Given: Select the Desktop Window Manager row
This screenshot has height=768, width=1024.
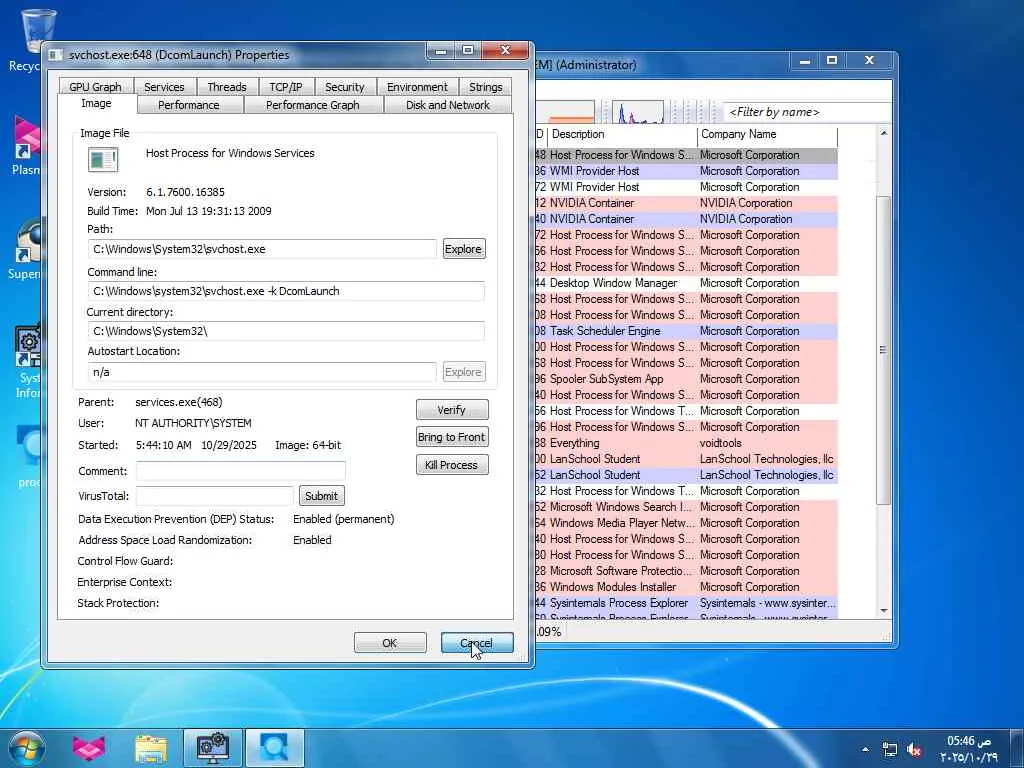Looking at the screenshot, I should [x=686, y=283].
